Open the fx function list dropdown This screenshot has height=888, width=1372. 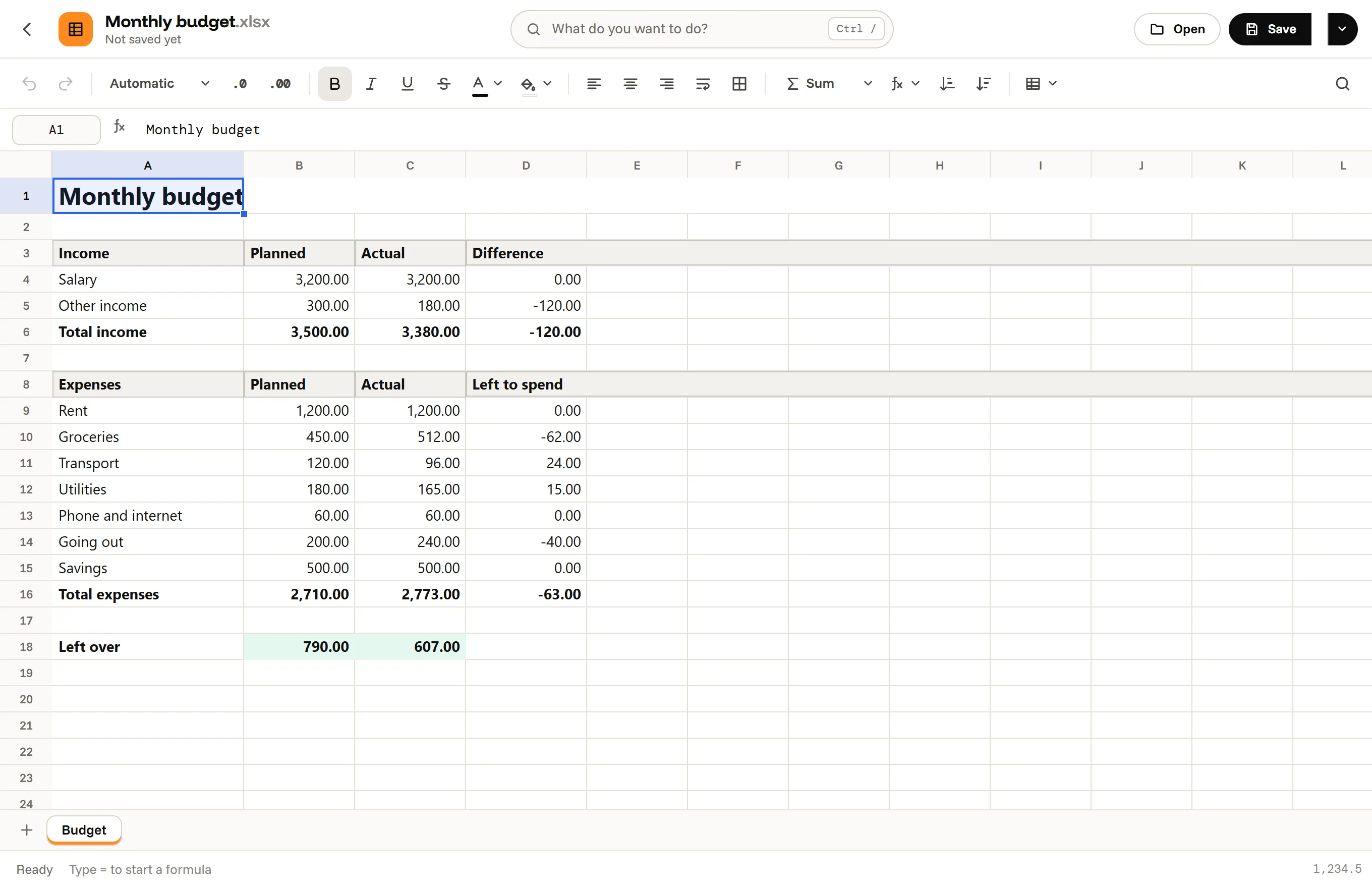pyautogui.click(x=905, y=84)
